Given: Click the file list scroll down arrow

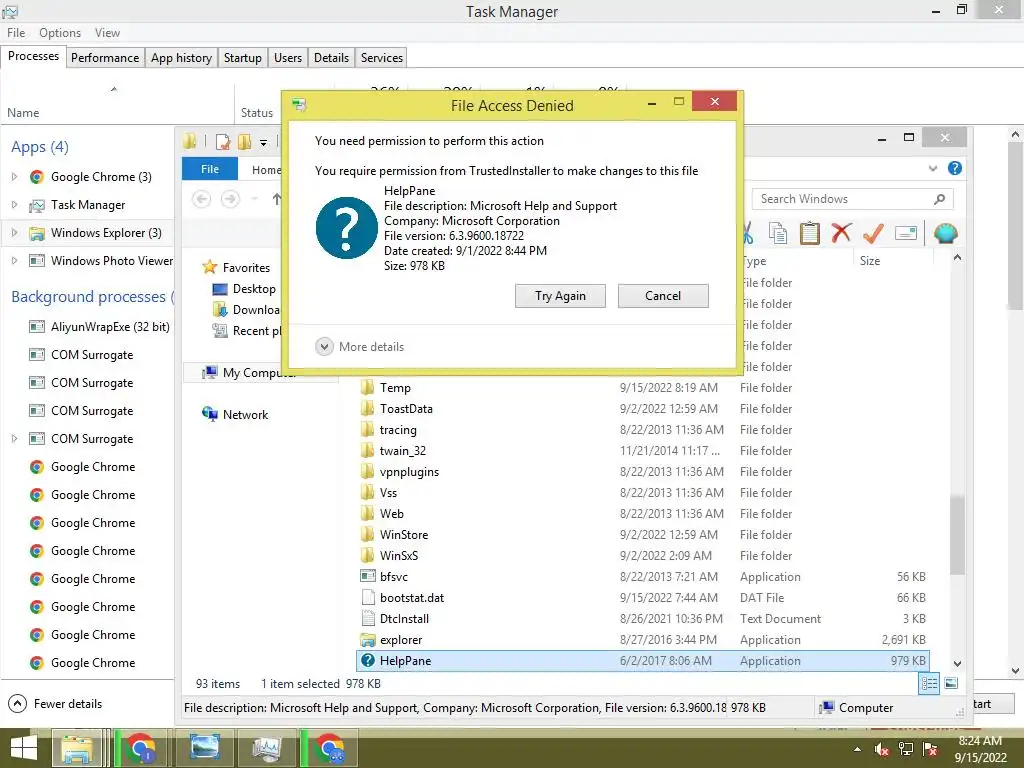Looking at the screenshot, I should click(x=957, y=664).
